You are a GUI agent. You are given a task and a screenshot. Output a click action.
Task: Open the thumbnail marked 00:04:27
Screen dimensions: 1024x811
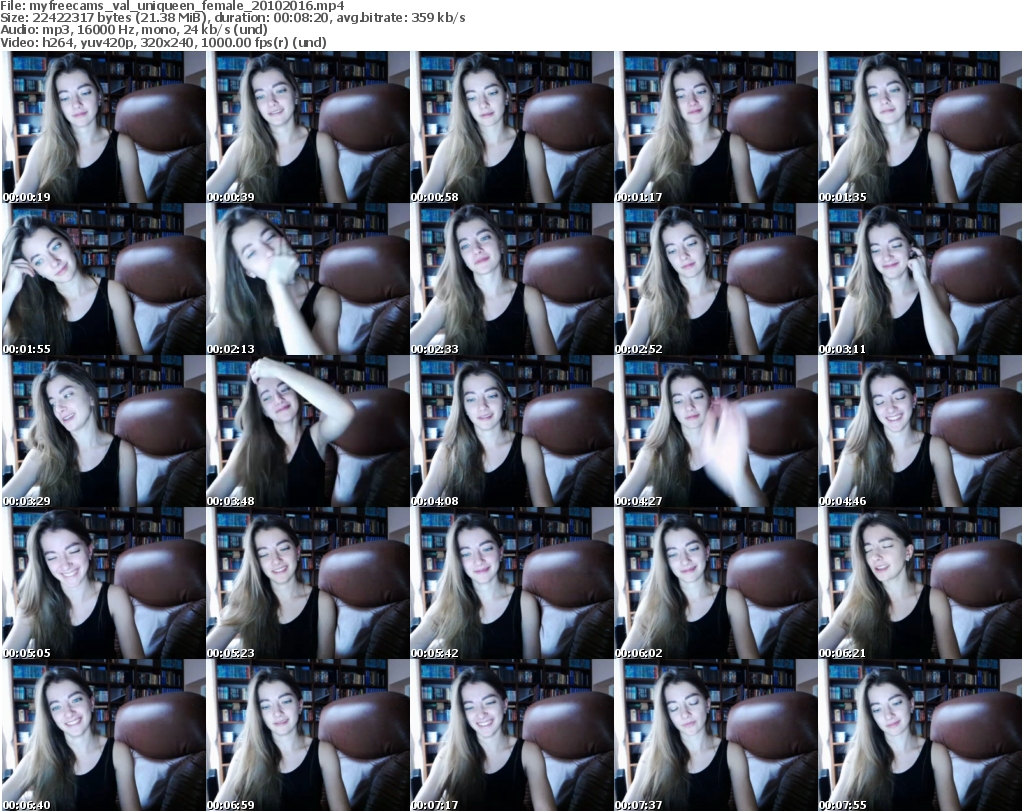pos(716,432)
